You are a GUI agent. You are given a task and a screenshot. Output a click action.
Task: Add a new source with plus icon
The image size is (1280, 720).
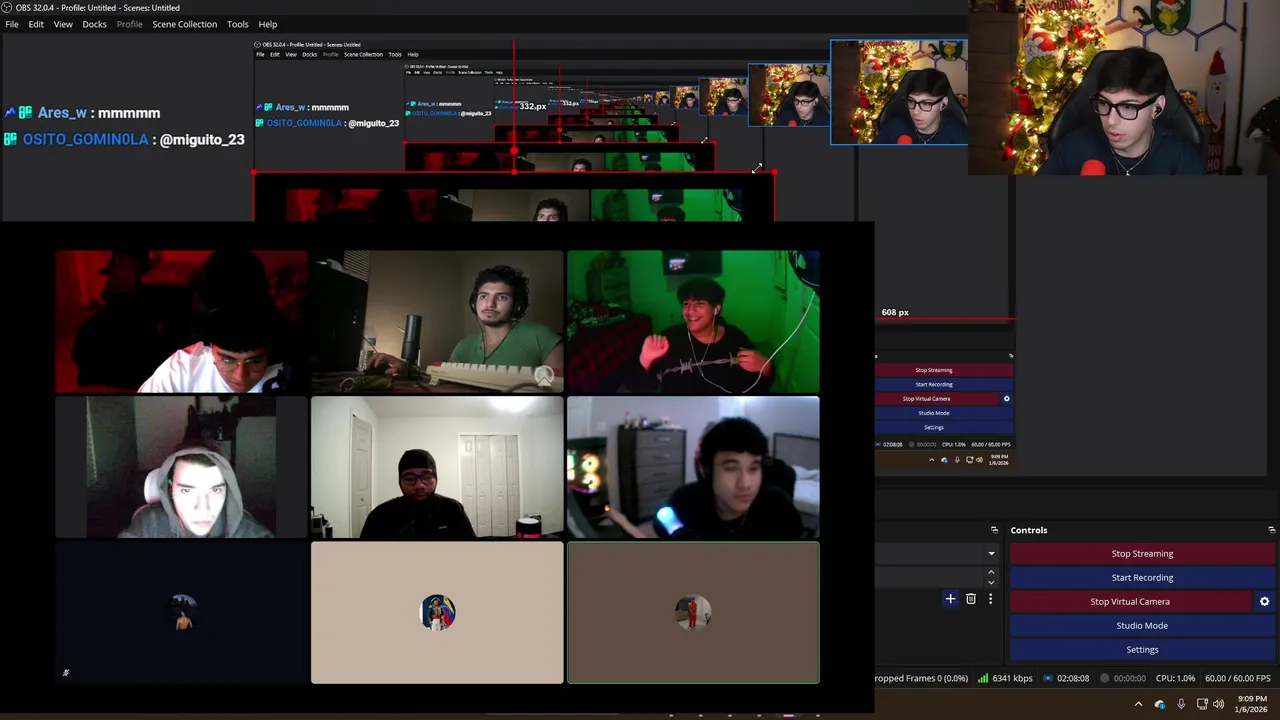coord(950,599)
